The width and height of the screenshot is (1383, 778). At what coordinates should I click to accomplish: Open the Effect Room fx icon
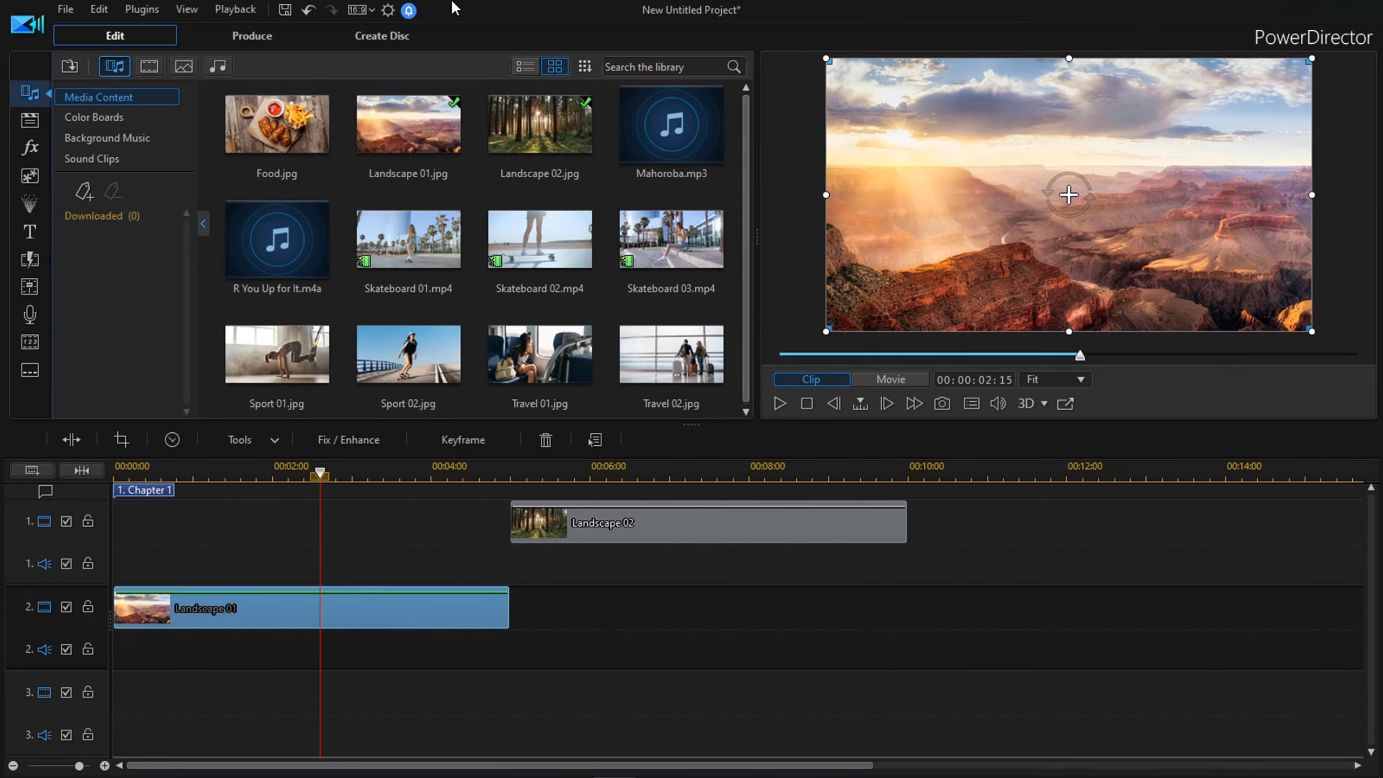(30, 148)
